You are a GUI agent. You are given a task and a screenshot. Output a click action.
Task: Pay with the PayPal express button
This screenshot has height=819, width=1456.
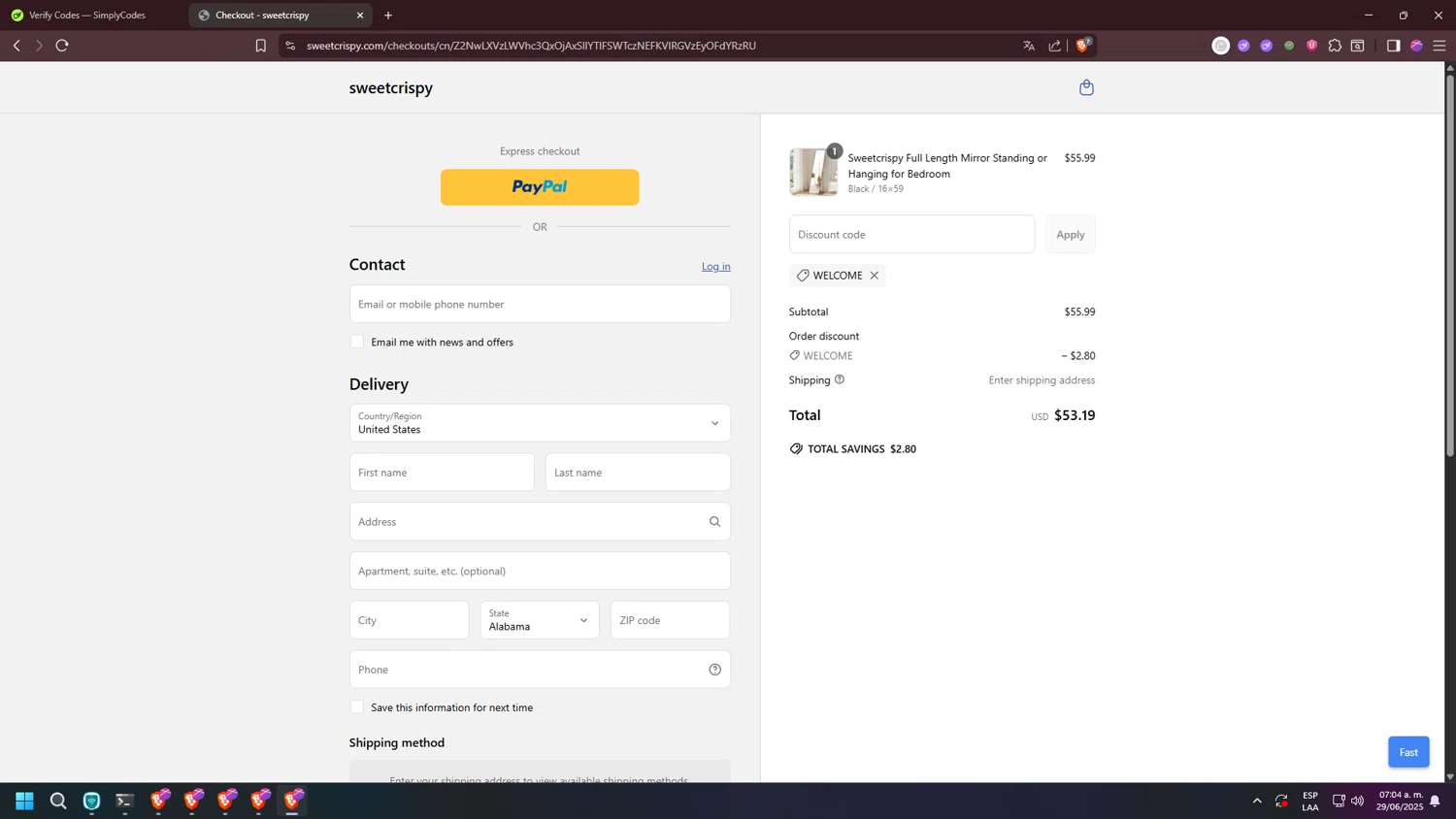coord(540,187)
